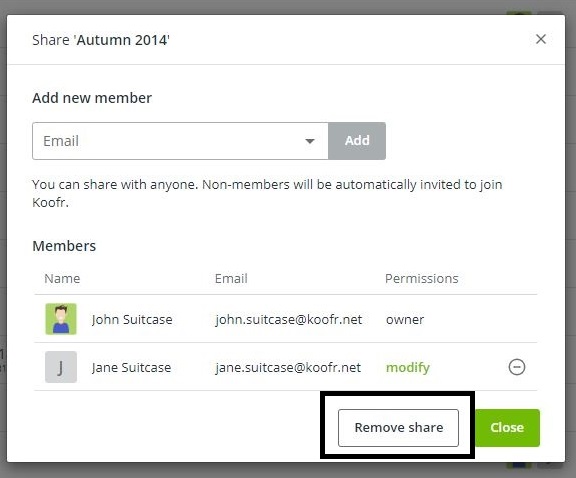
Task: Click the Add member button
Action: [x=357, y=141]
